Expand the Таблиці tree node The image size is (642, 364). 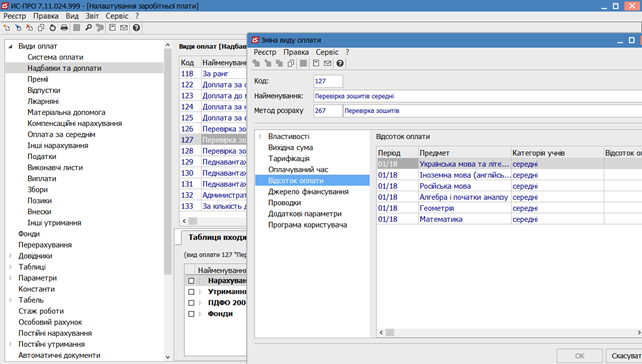click(x=11, y=267)
